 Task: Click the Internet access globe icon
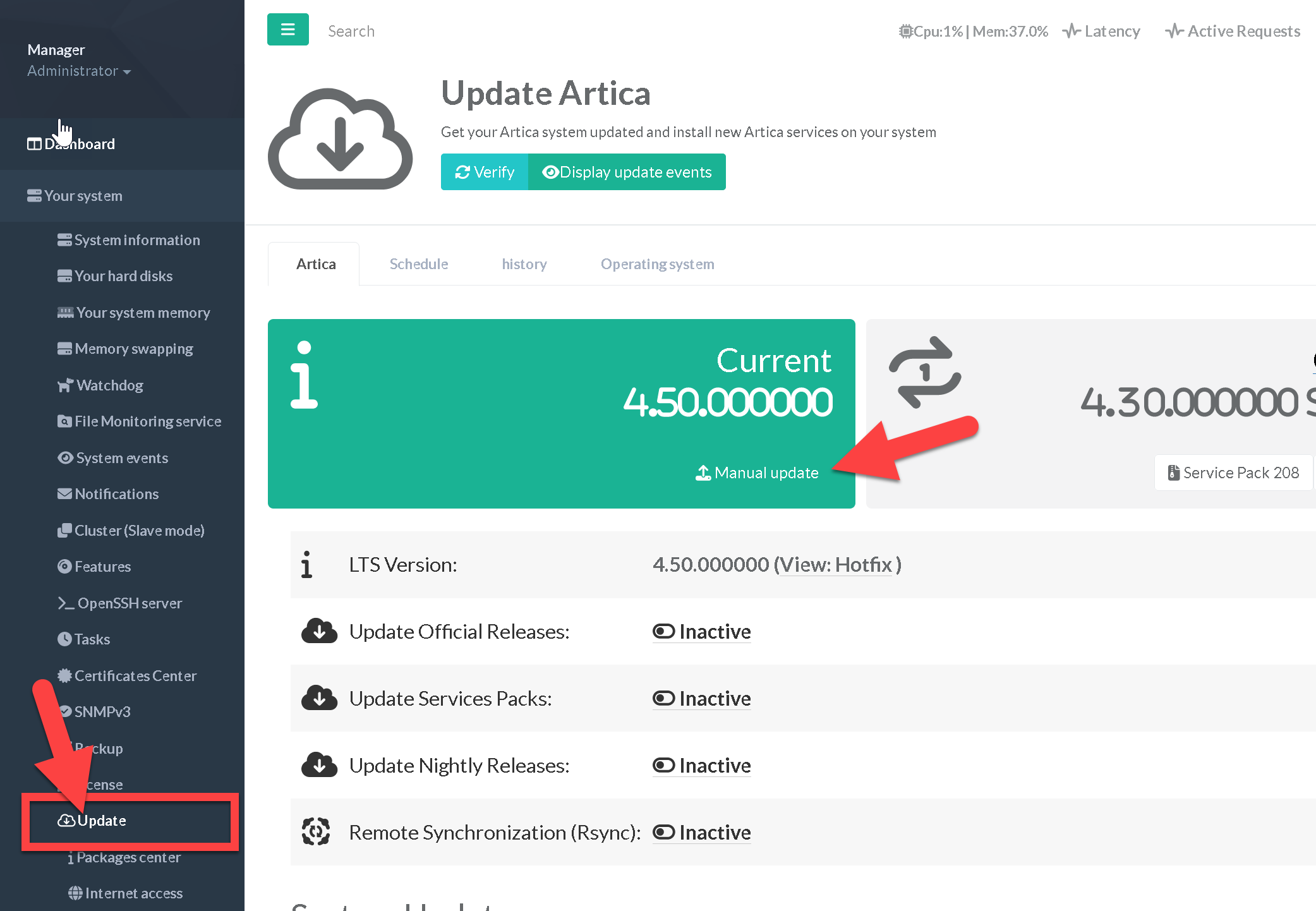coord(75,893)
